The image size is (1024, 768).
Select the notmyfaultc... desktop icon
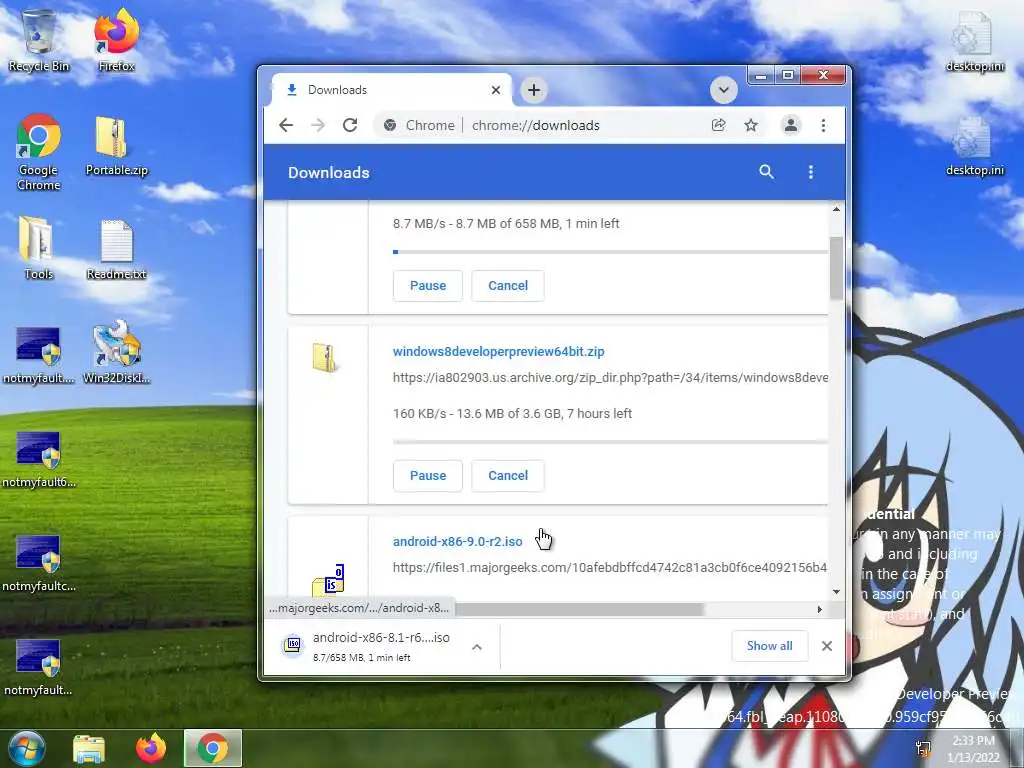[x=39, y=563]
